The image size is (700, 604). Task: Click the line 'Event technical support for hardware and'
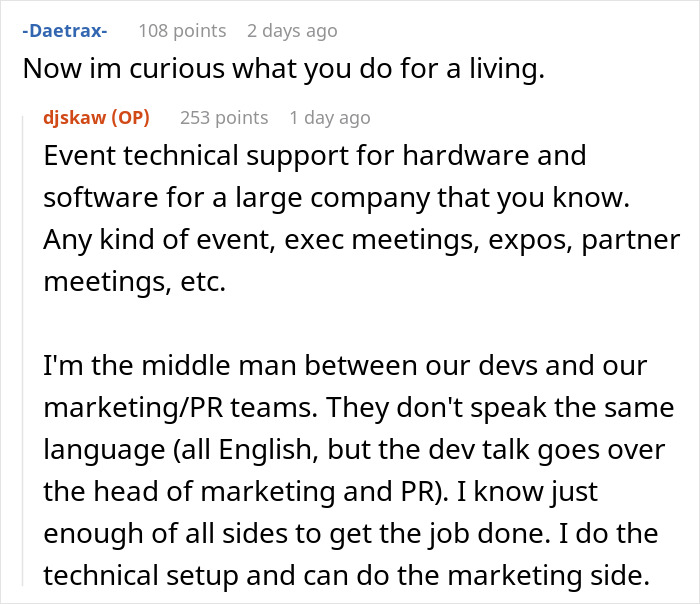(x=315, y=155)
